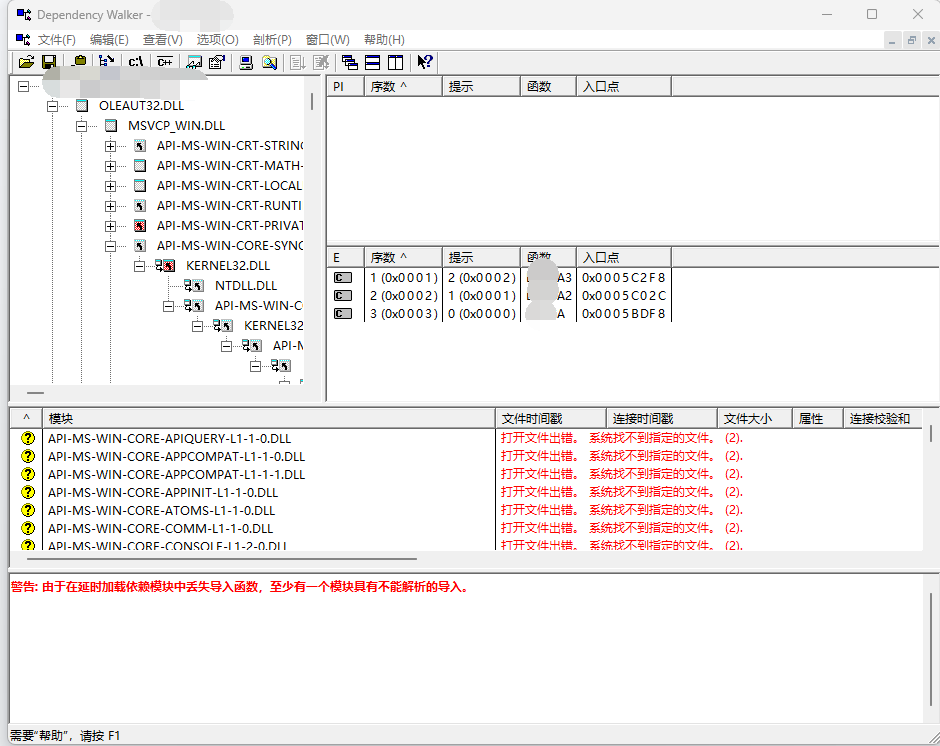
Task: Collapse the MSVCP_WIN.DLL tree node
Action: coord(82,126)
